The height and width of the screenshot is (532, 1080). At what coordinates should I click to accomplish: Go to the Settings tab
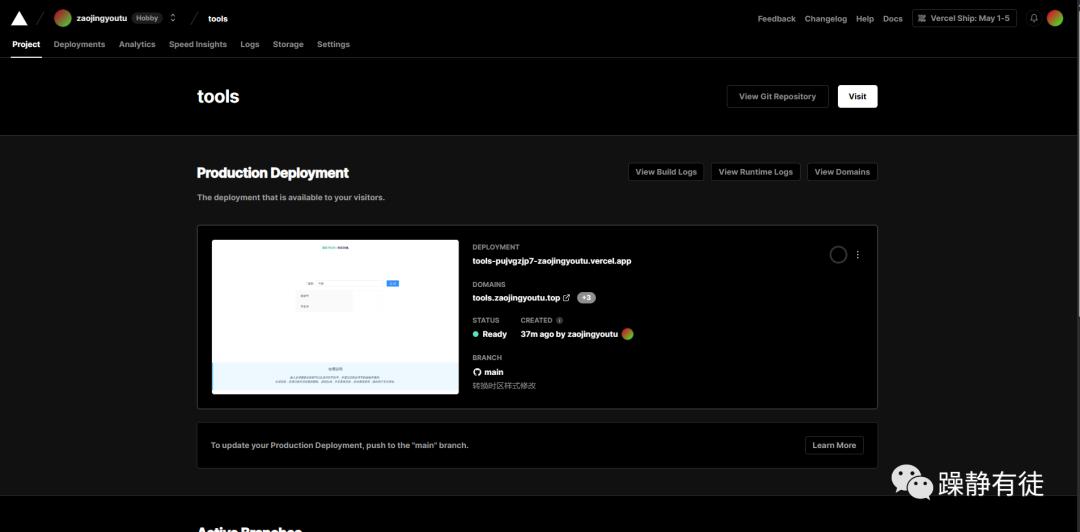point(333,44)
